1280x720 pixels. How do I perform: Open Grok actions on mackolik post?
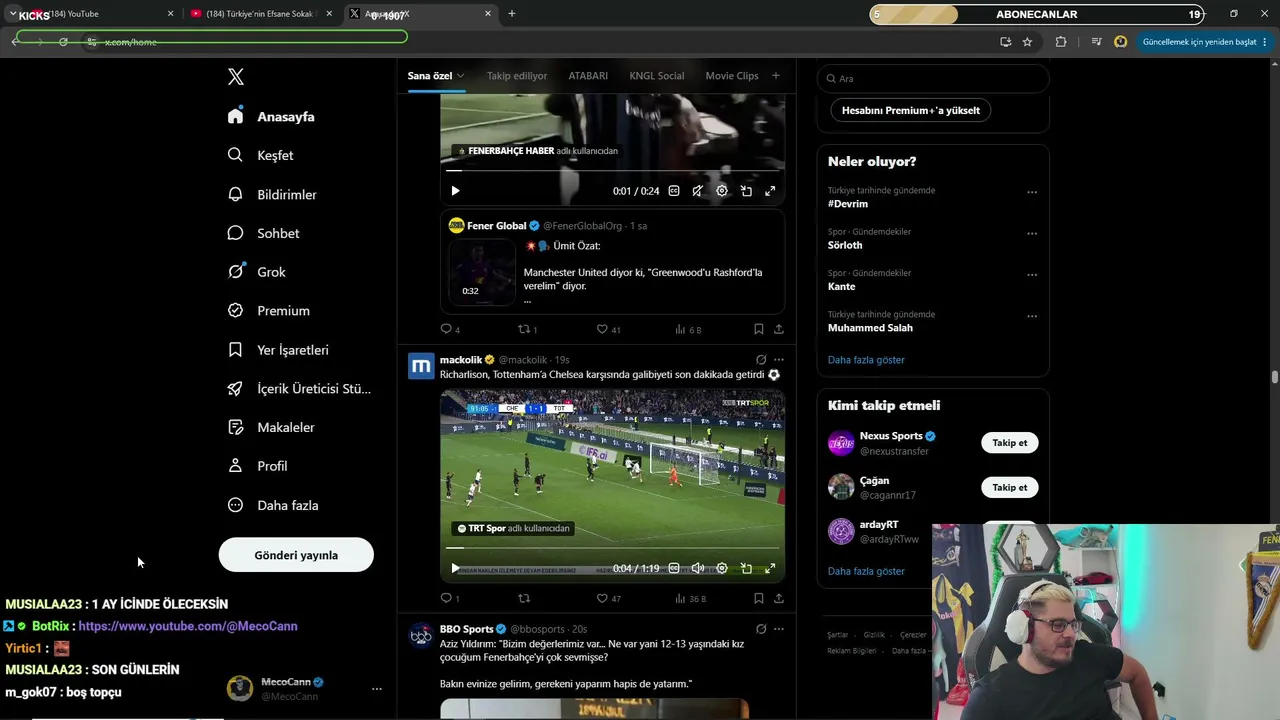point(761,360)
